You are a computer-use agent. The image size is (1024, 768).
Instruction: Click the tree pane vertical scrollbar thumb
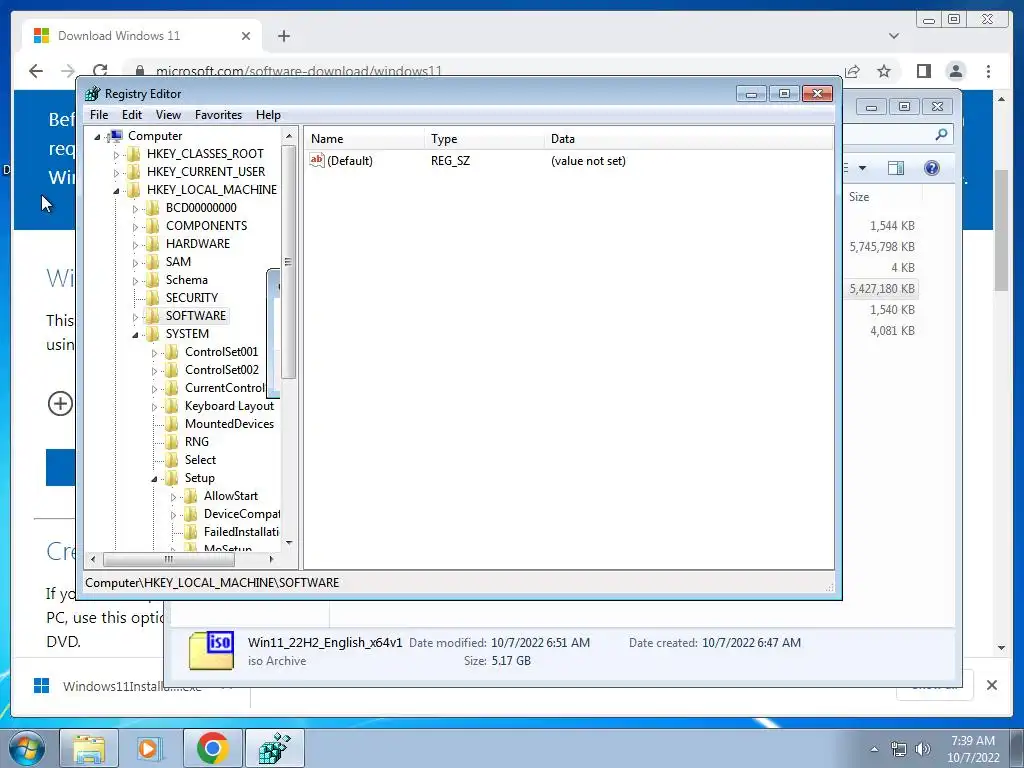pyautogui.click(x=289, y=263)
